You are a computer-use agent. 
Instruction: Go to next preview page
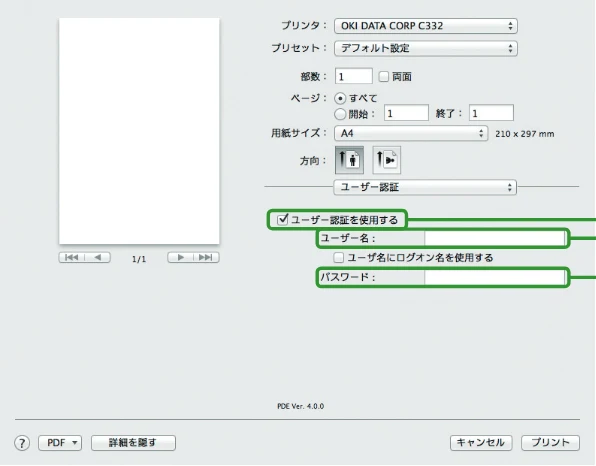[180, 257]
